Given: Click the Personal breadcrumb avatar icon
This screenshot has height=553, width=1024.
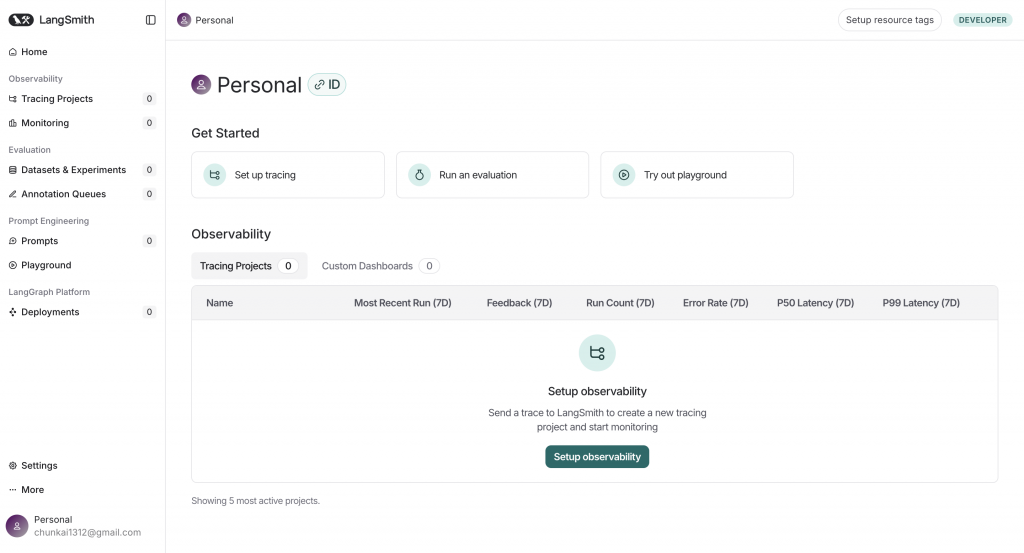Looking at the screenshot, I should (184, 20).
